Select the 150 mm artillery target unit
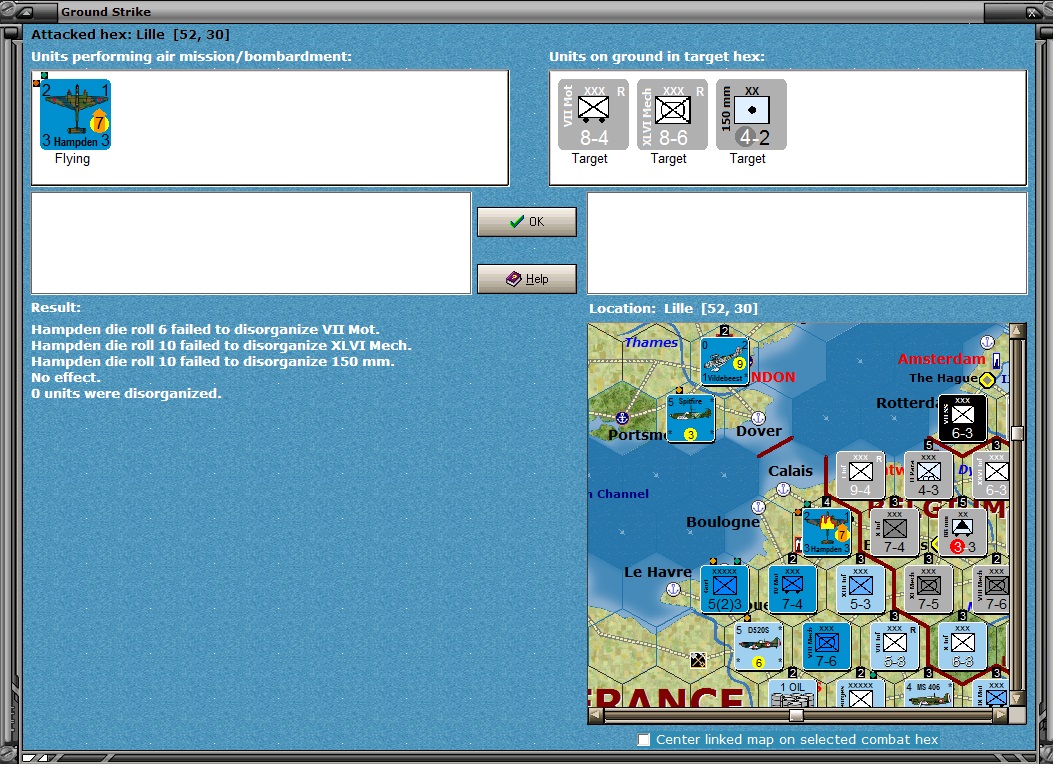 click(x=751, y=114)
